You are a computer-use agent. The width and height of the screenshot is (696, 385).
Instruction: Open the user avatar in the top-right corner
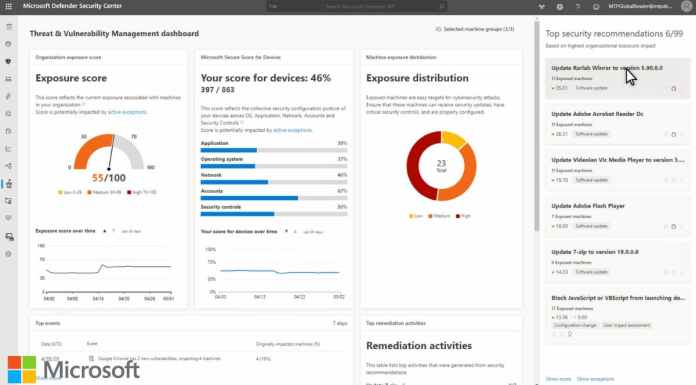point(687,6)
